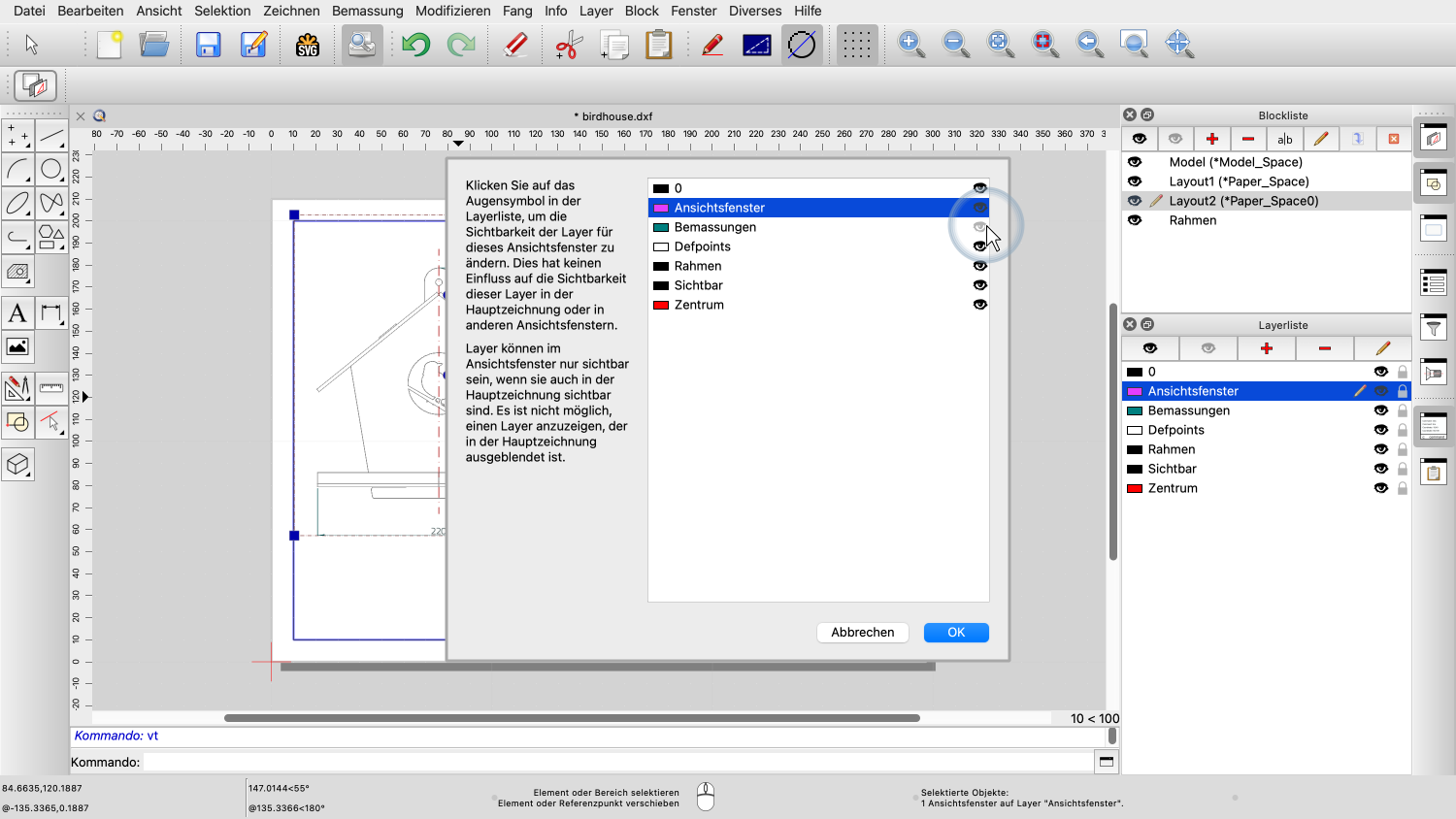Select the Hatch tool
The height and width of the screenshot is (819, 1456).
pos(16,273)
